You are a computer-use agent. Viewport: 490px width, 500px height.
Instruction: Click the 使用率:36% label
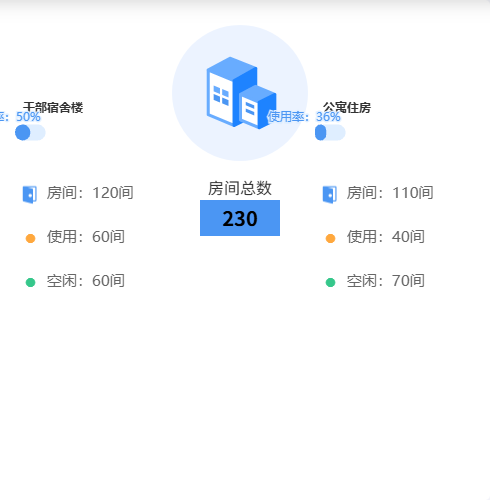tap(304, 117)
